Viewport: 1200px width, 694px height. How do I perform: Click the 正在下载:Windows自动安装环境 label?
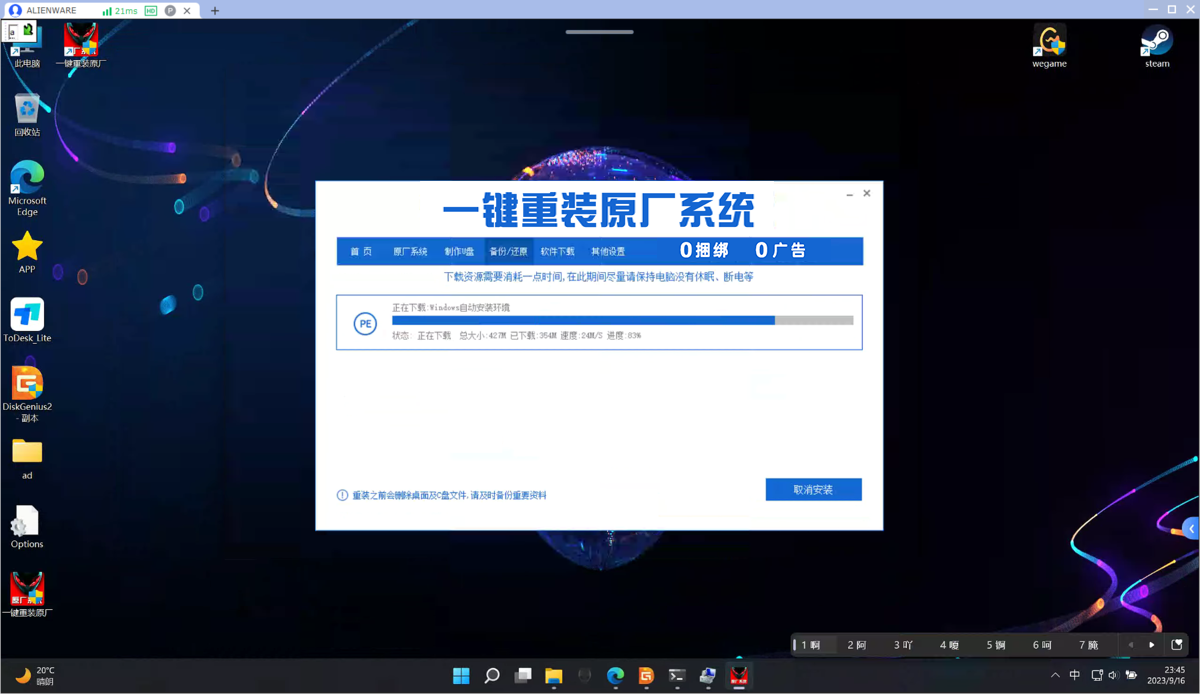click(x=451, y=308)
